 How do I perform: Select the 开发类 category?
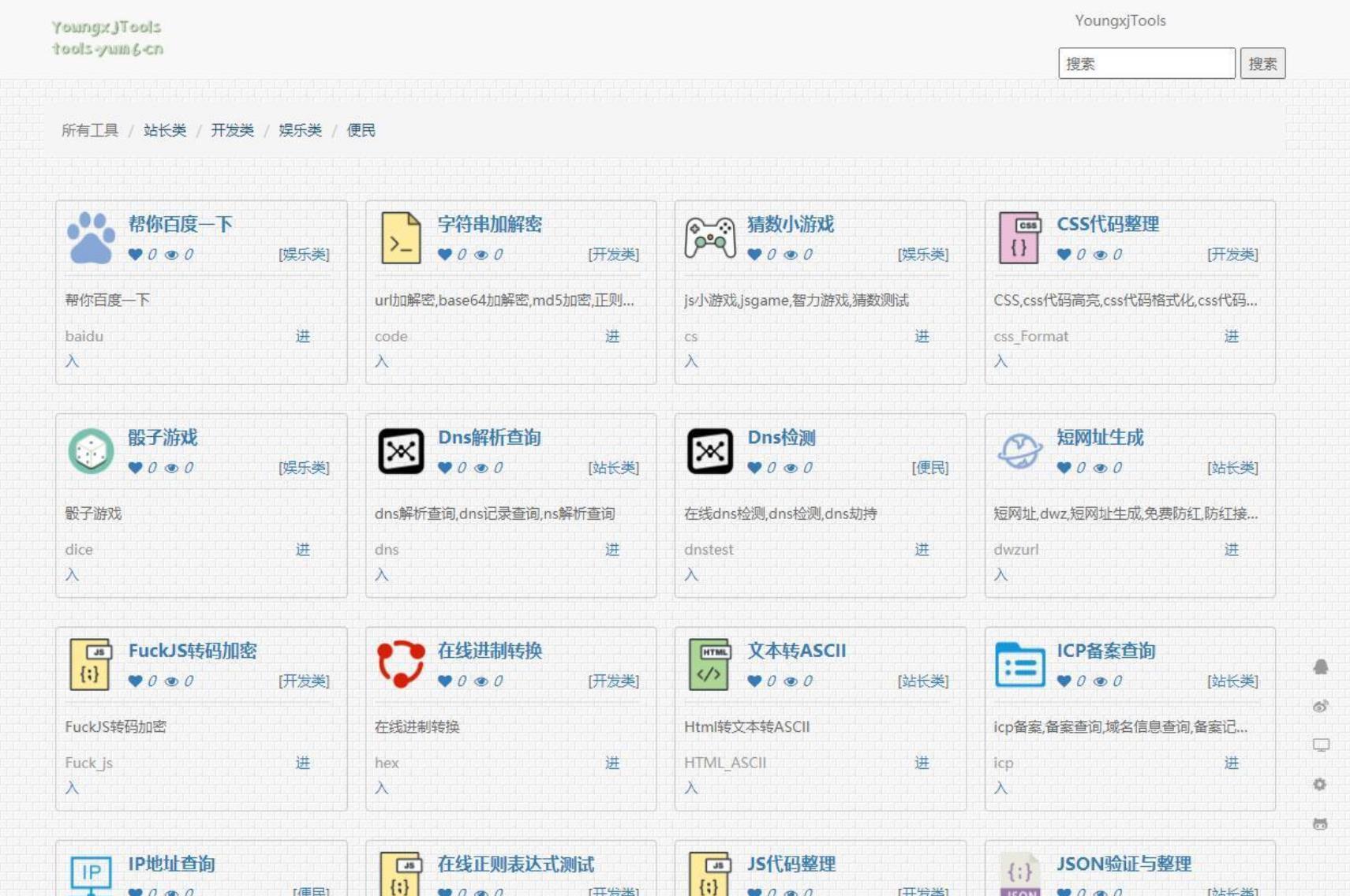233,130
